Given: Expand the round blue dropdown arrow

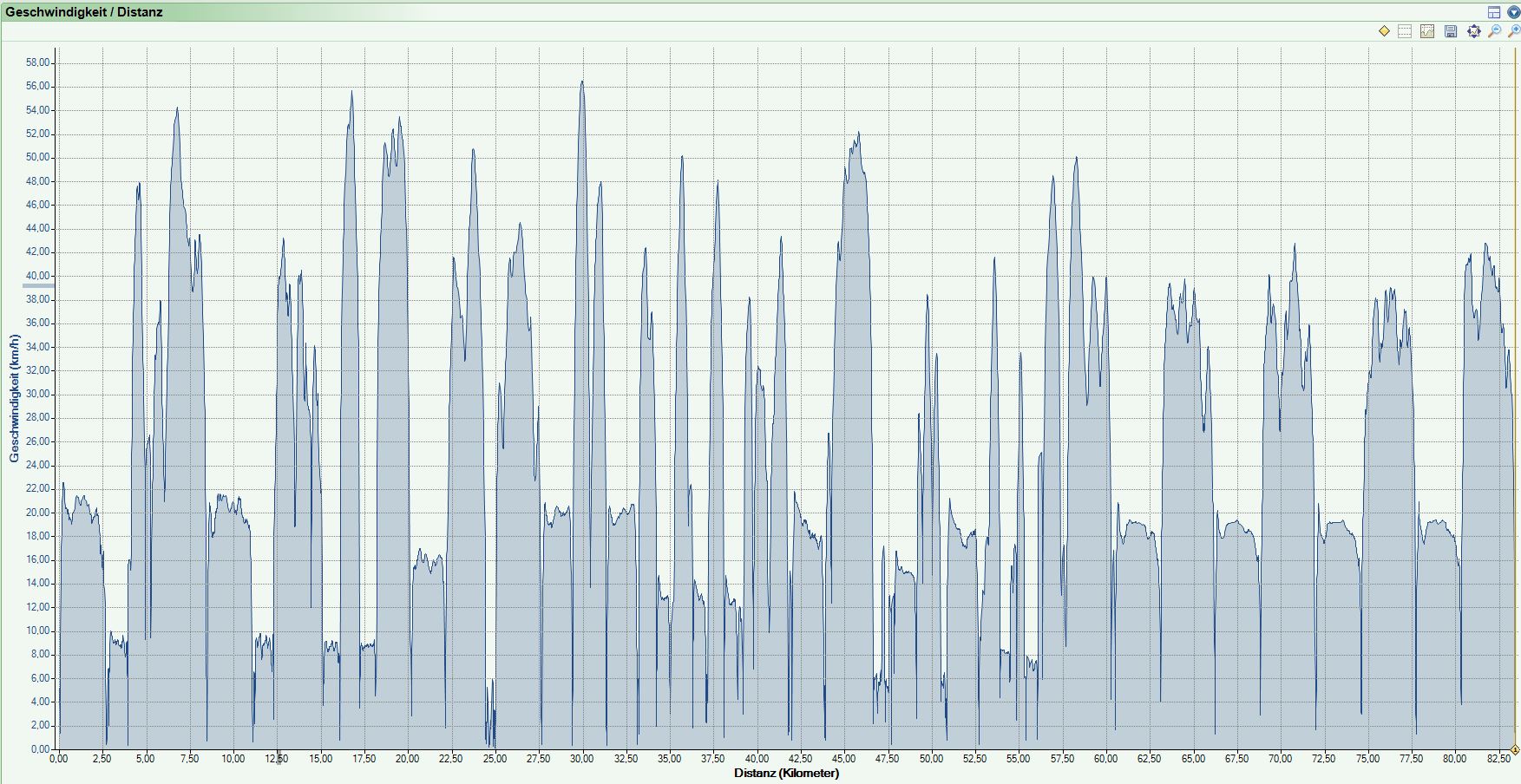Looking at the screenshot, I should [x=1513, y=12].
